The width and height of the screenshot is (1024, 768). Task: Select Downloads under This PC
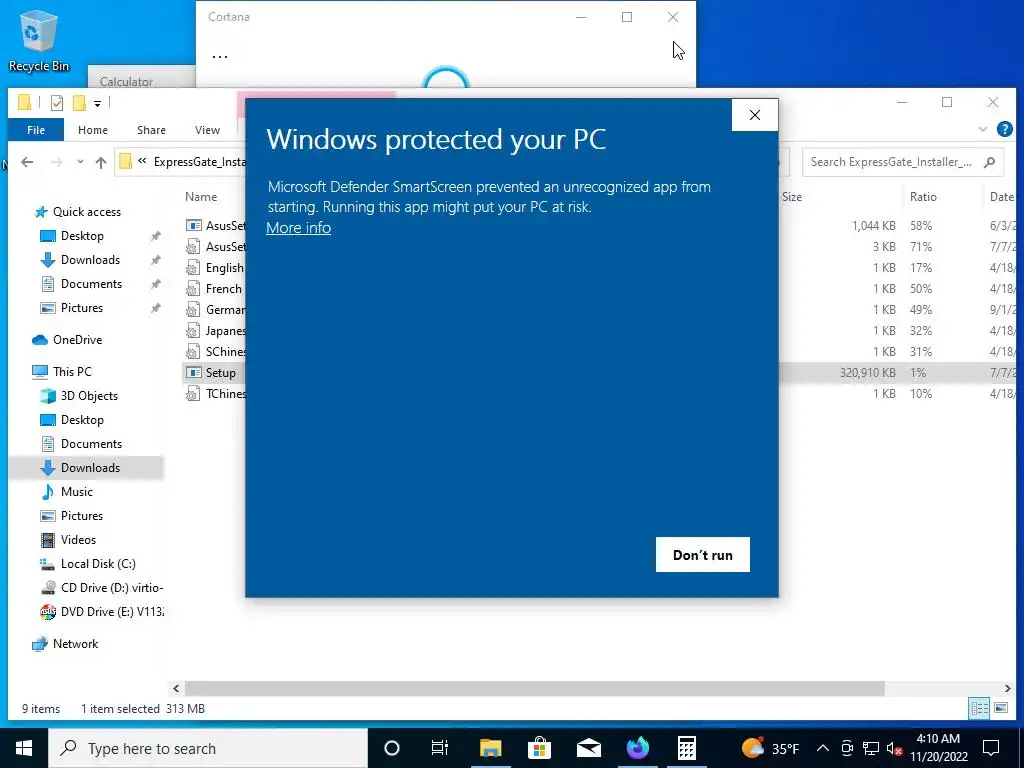(x=90, y=468)
